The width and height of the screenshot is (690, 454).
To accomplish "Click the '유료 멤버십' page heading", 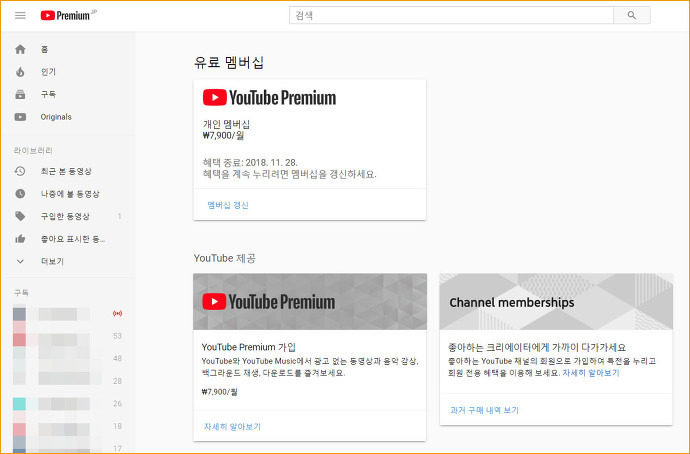I will pyautogui.click(x=229, y=62).
